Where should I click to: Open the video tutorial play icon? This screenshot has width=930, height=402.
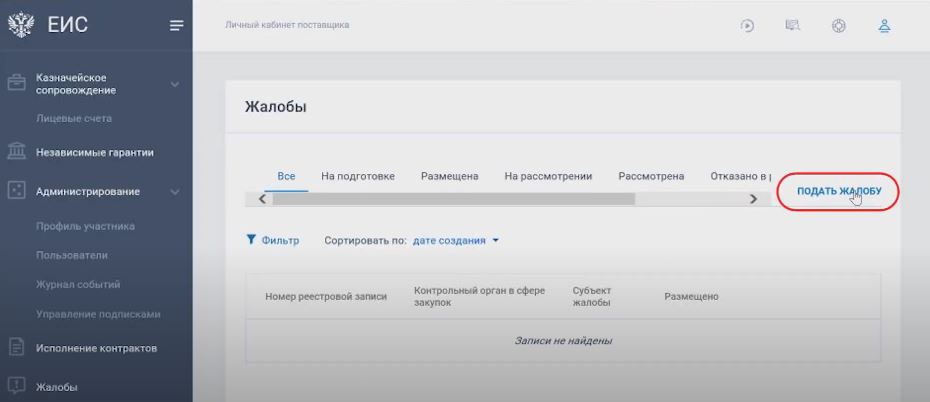(x=747, y=25)
